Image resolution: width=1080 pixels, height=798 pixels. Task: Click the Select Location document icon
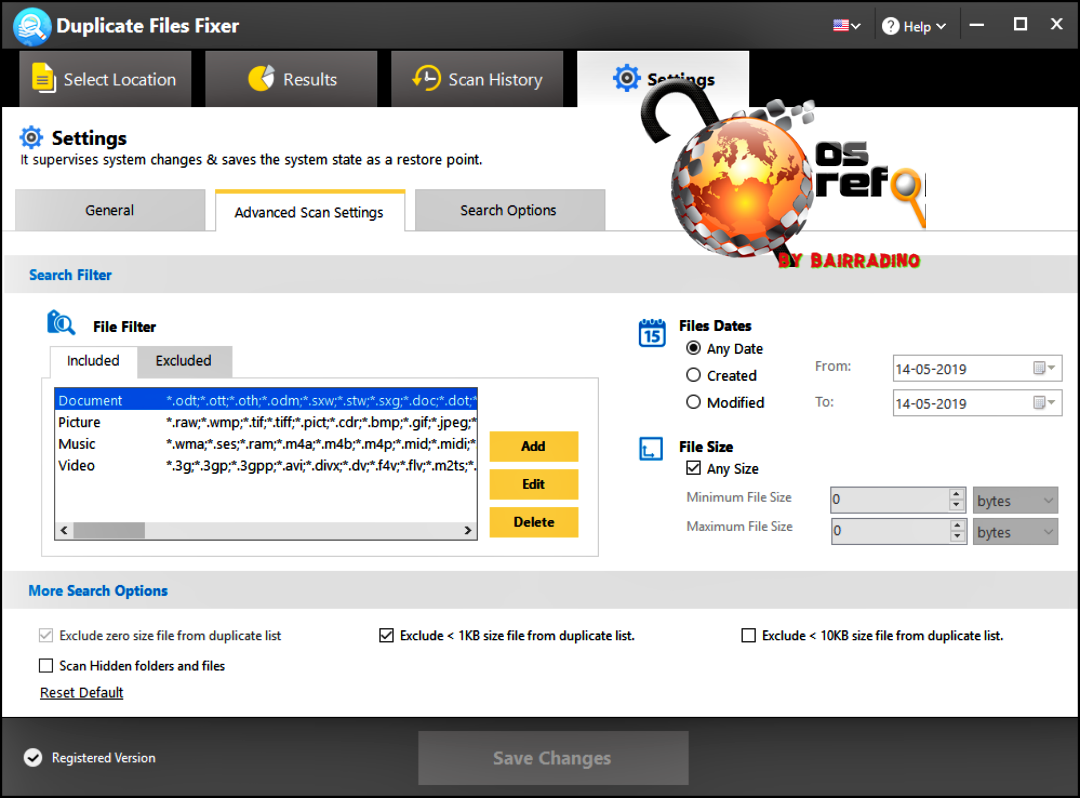tap(43, 78)
